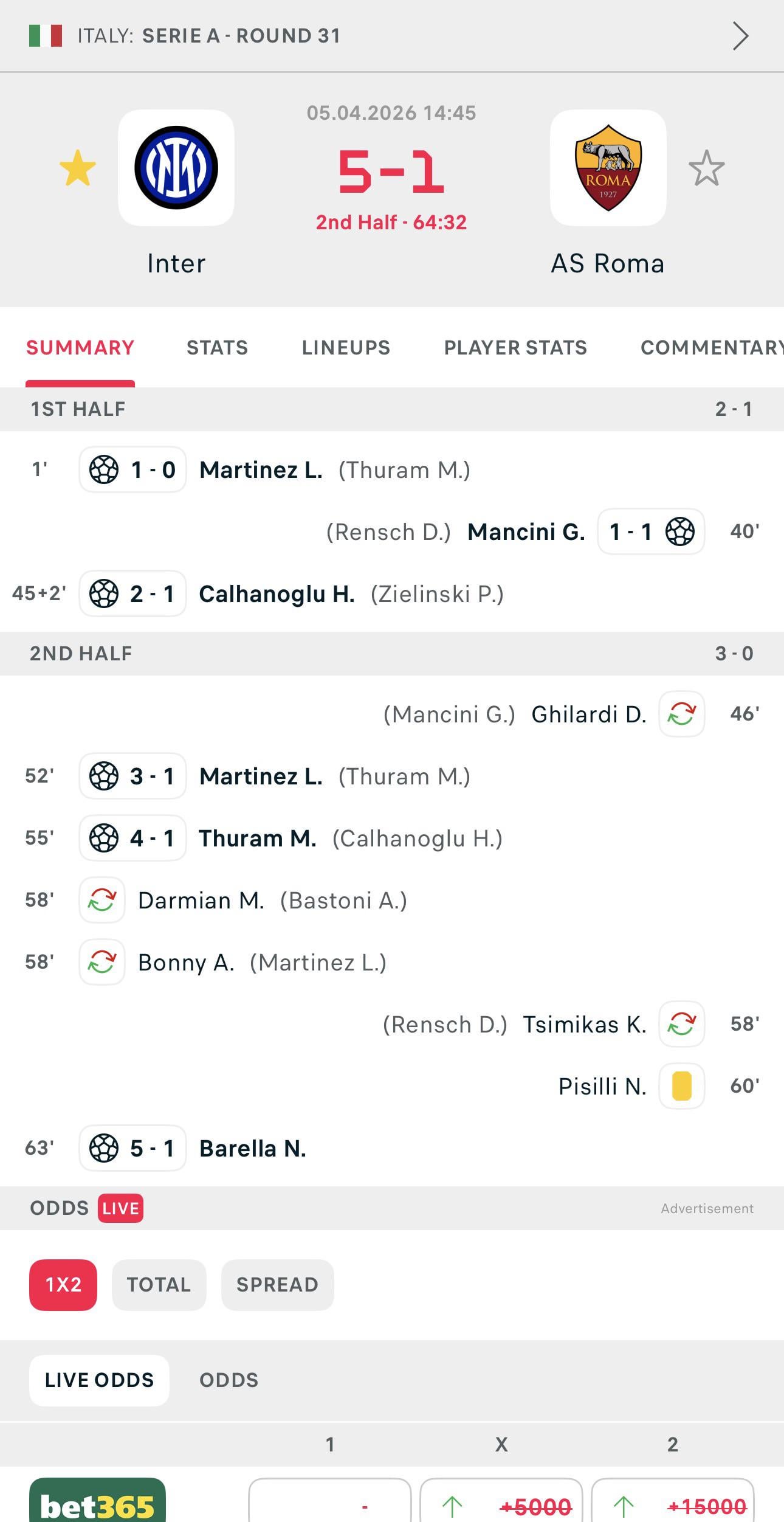Viewport: 784px width, 1522px height.
Task: Select the Spread odds filter
Action: pos(277,1284)
